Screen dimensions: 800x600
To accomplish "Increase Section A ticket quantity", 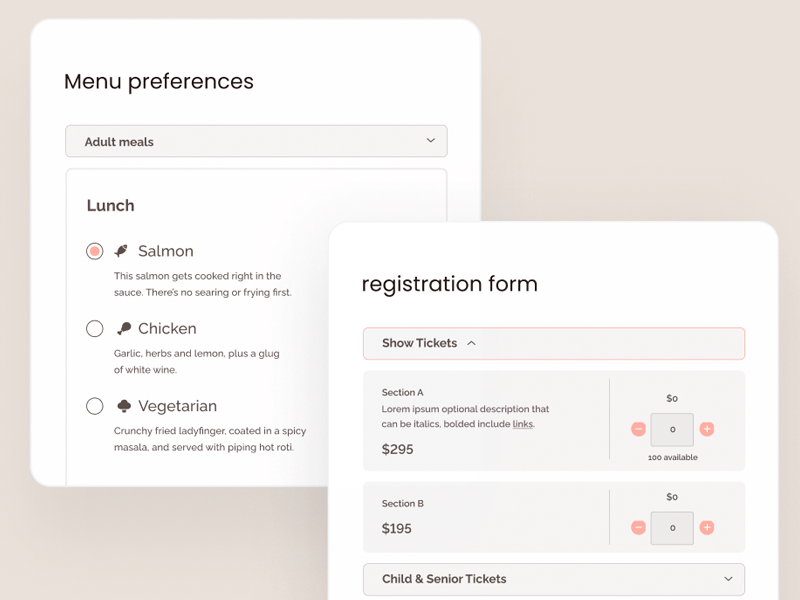I will (x=707, y=429).
